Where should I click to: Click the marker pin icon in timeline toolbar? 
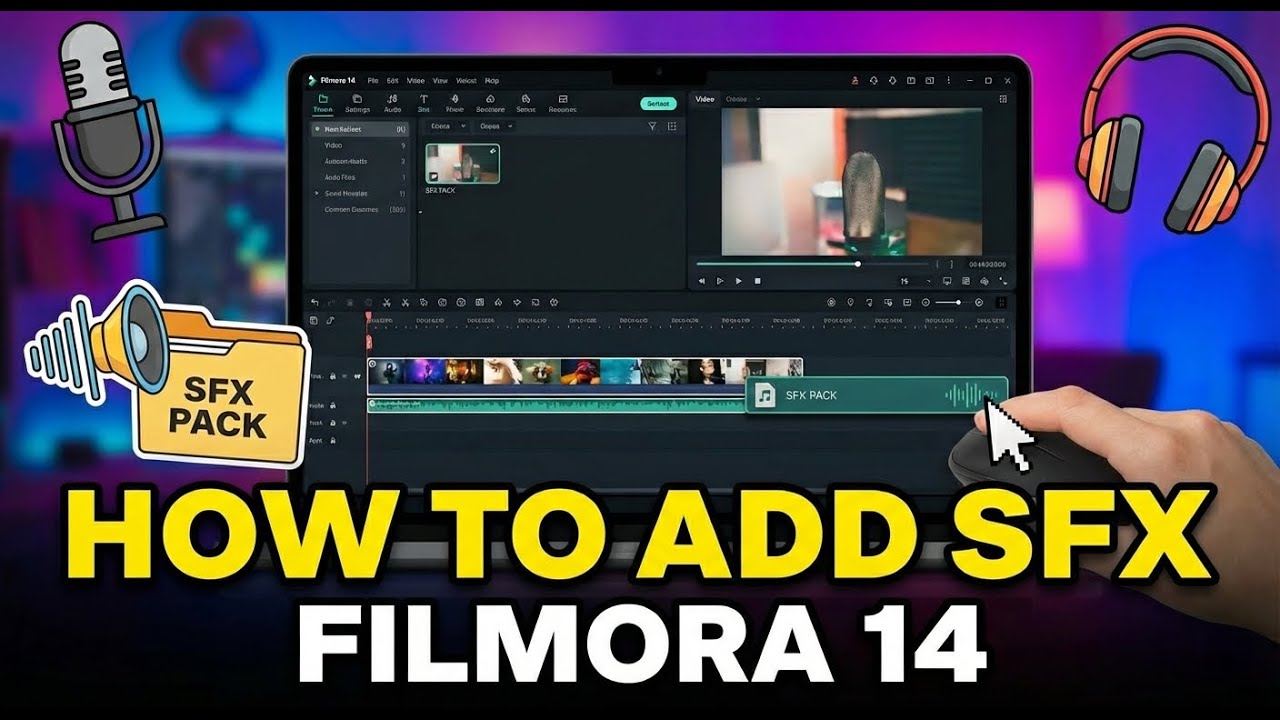pyautogui.click(x=850, y=302)
